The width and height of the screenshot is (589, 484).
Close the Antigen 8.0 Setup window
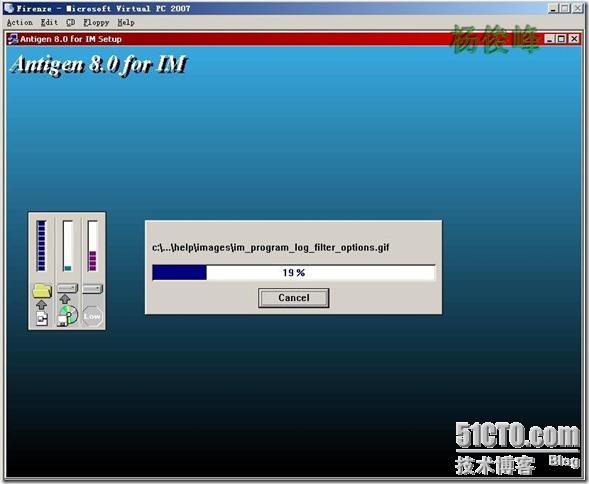tap(574, 39)
